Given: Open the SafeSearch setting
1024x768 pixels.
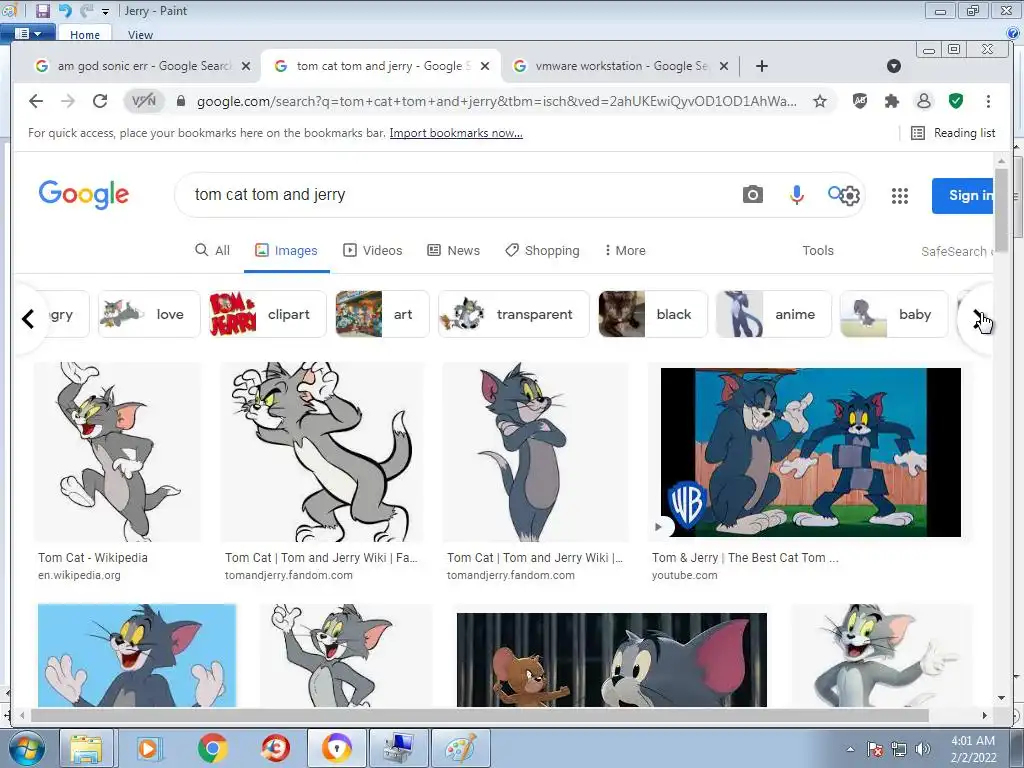Looking at the screenshot, I should (957, 251).
